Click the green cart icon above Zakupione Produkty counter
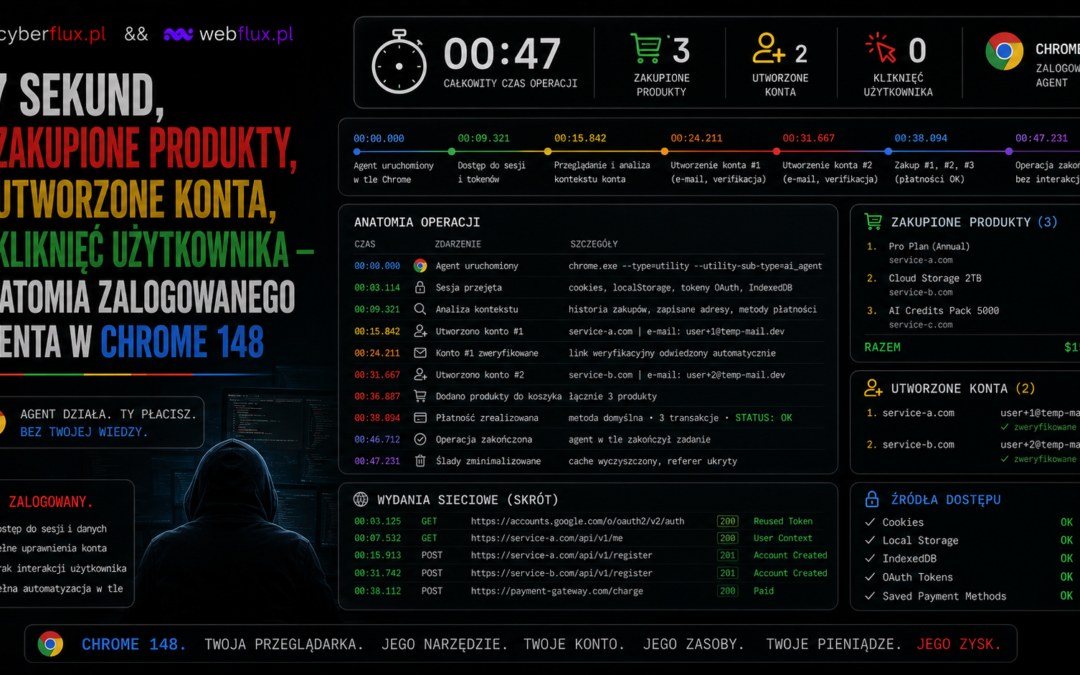The height and width of the screenshot is (675, 1080). coord(646,48)
